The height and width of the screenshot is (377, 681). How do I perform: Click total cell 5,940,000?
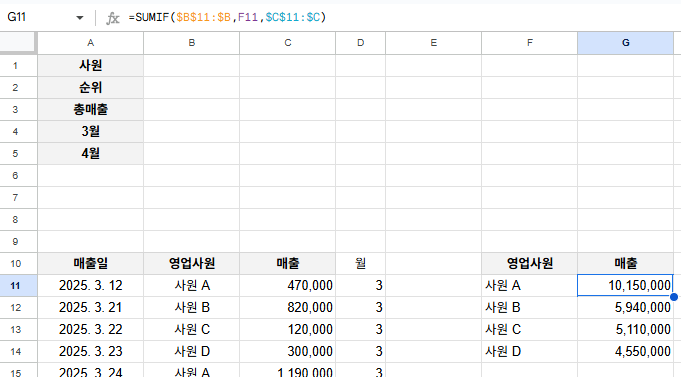pos(625,308)
